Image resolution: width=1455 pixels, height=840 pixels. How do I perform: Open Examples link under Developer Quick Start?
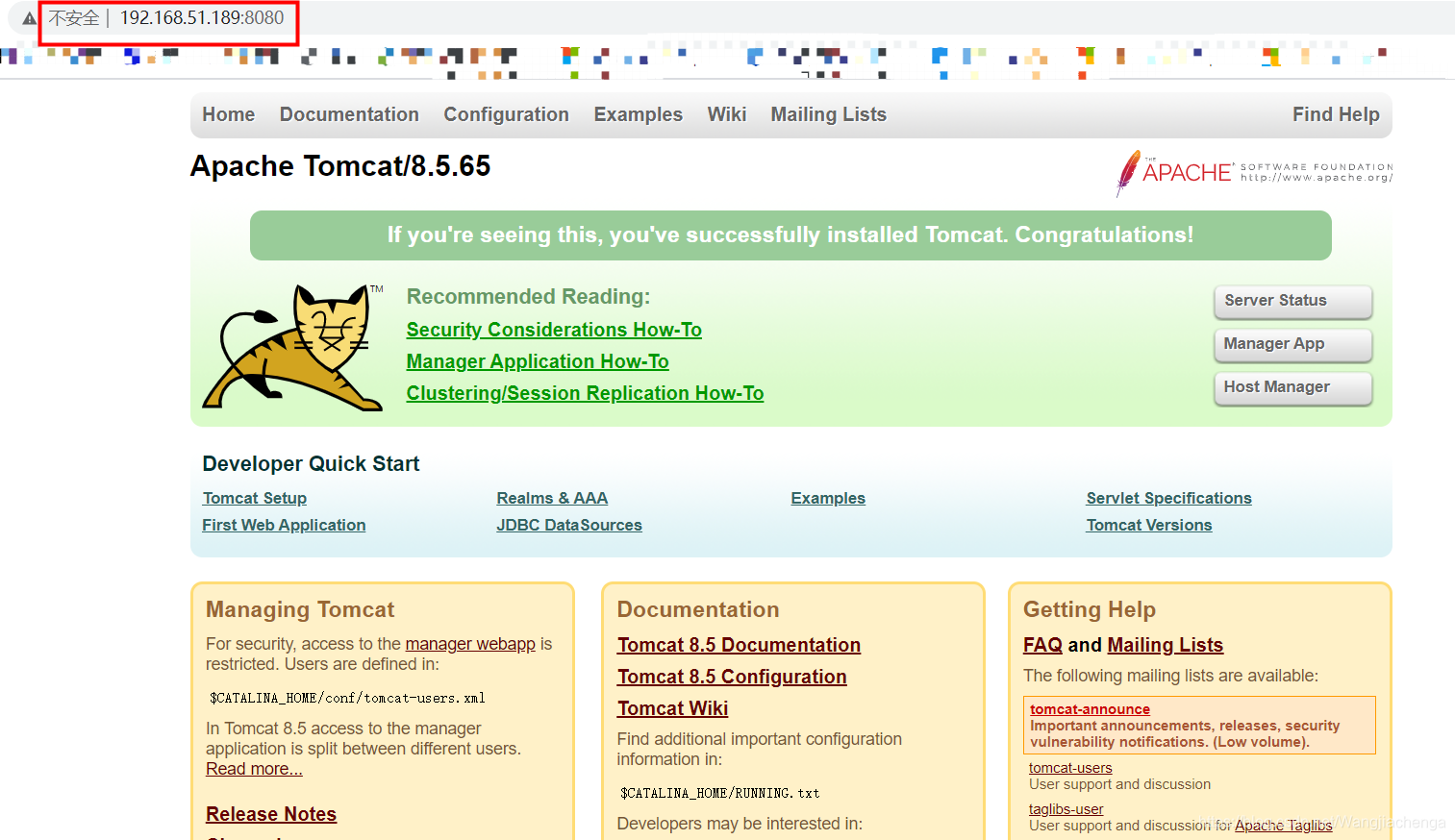828,498
